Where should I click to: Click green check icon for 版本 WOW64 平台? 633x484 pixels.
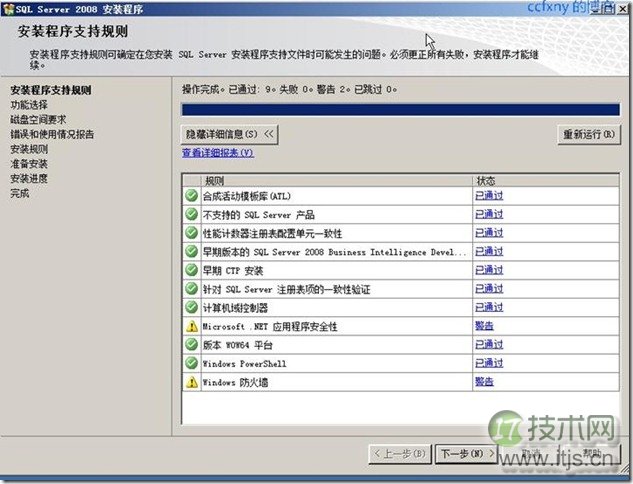(191, 344)
